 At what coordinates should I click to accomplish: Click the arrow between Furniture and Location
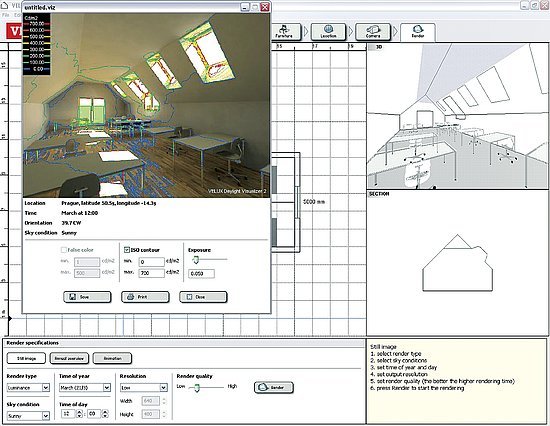[306, 32]
